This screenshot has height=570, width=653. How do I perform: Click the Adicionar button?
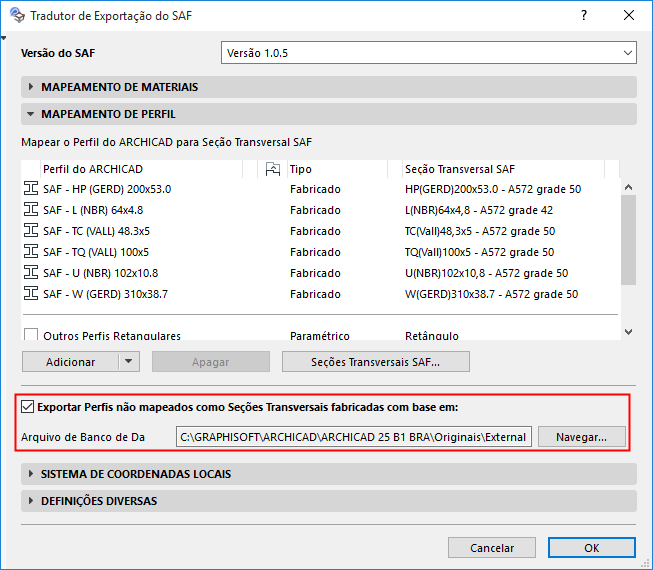(x=70, y=361)
